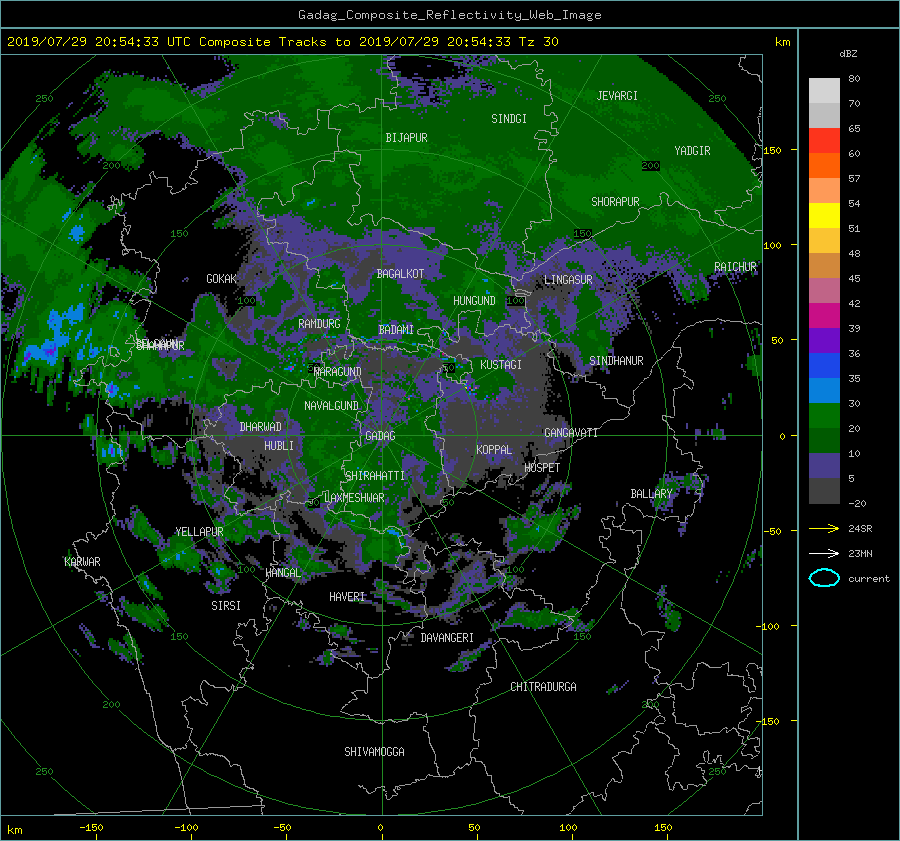Click the blue 35–36 dBZ swatch

click(824, 366)
